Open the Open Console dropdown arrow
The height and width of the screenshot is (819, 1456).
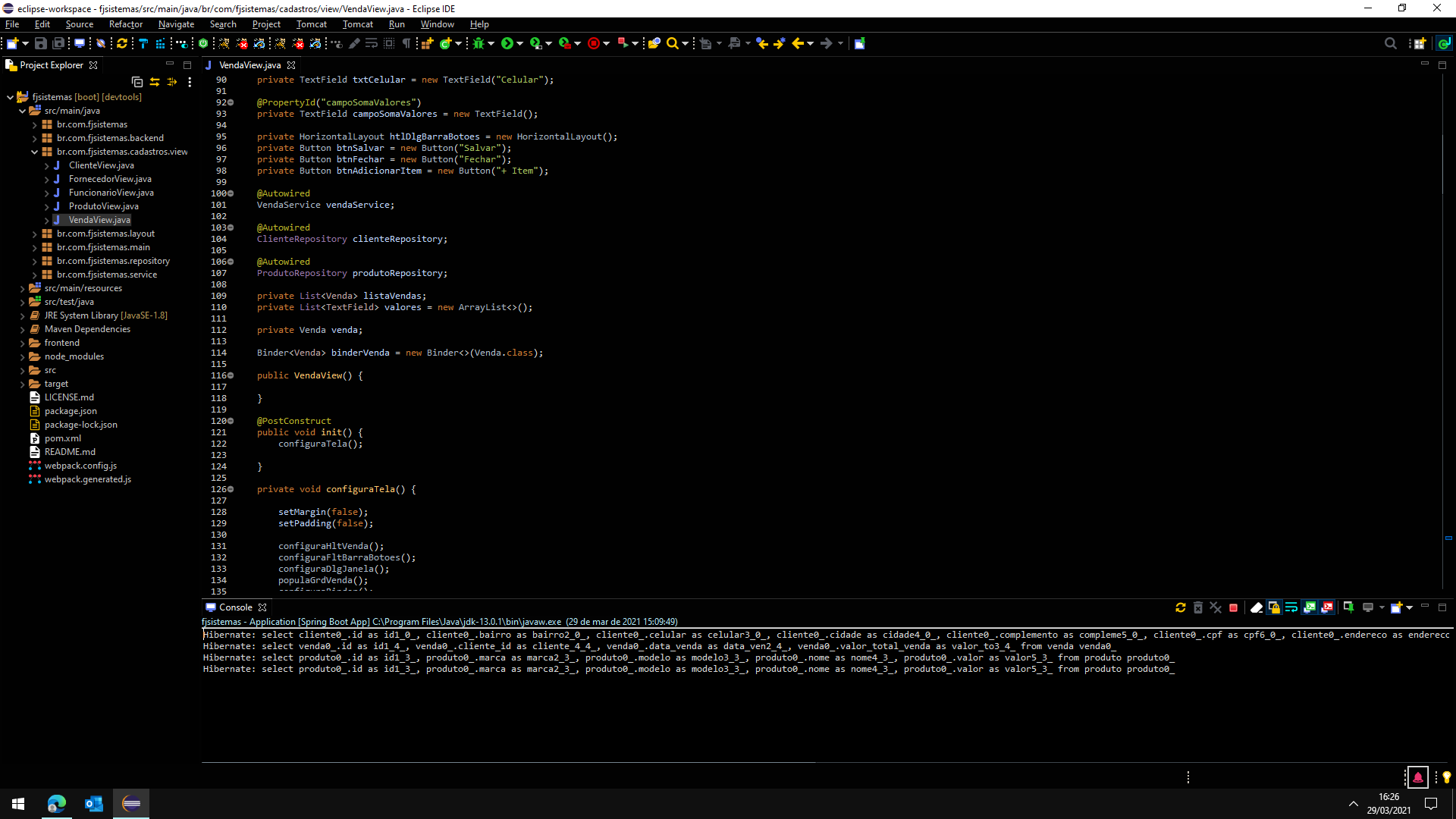(1409, 607)
